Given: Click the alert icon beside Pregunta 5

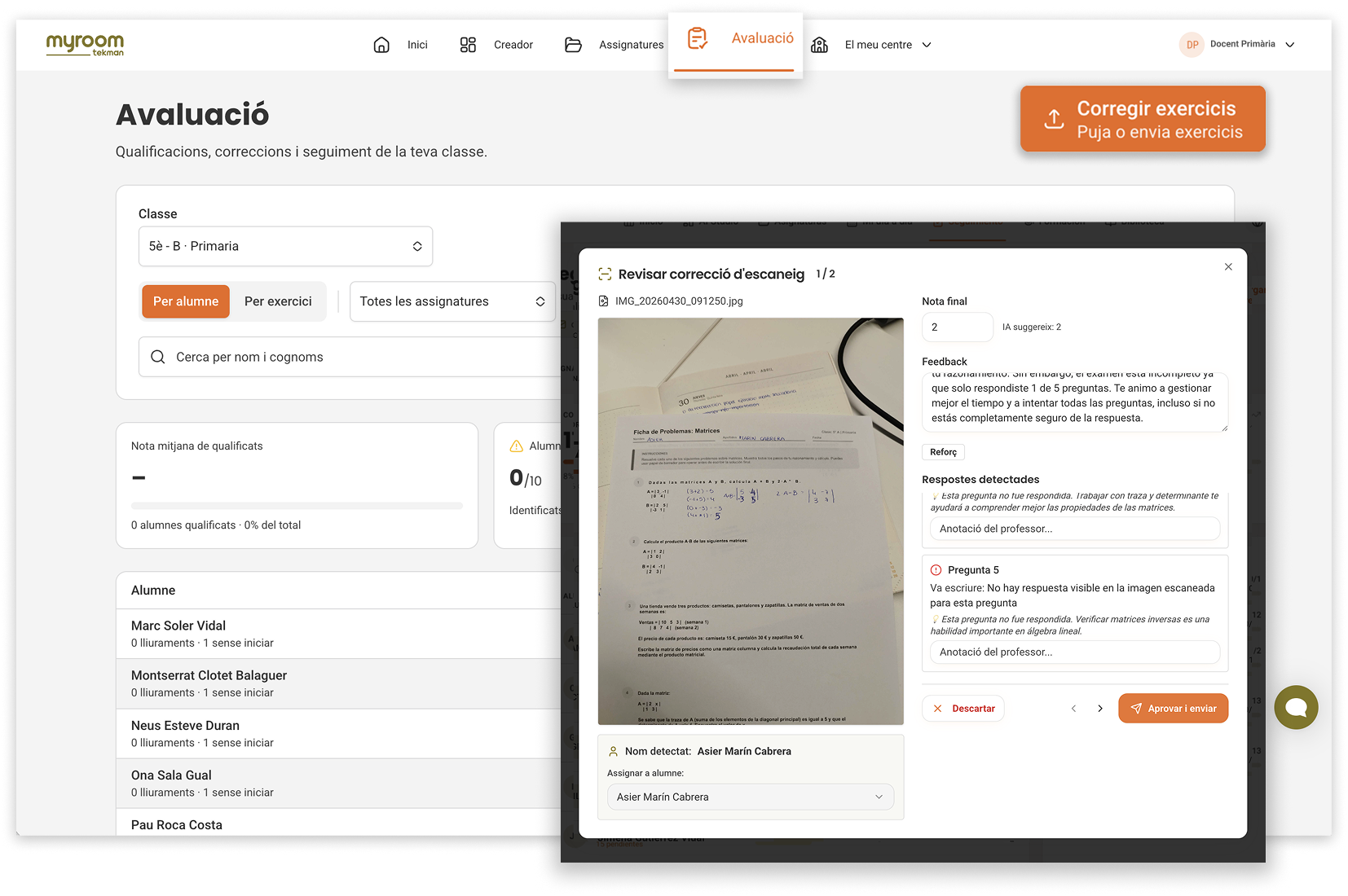Looking at the screenshot, I should 936,570.
